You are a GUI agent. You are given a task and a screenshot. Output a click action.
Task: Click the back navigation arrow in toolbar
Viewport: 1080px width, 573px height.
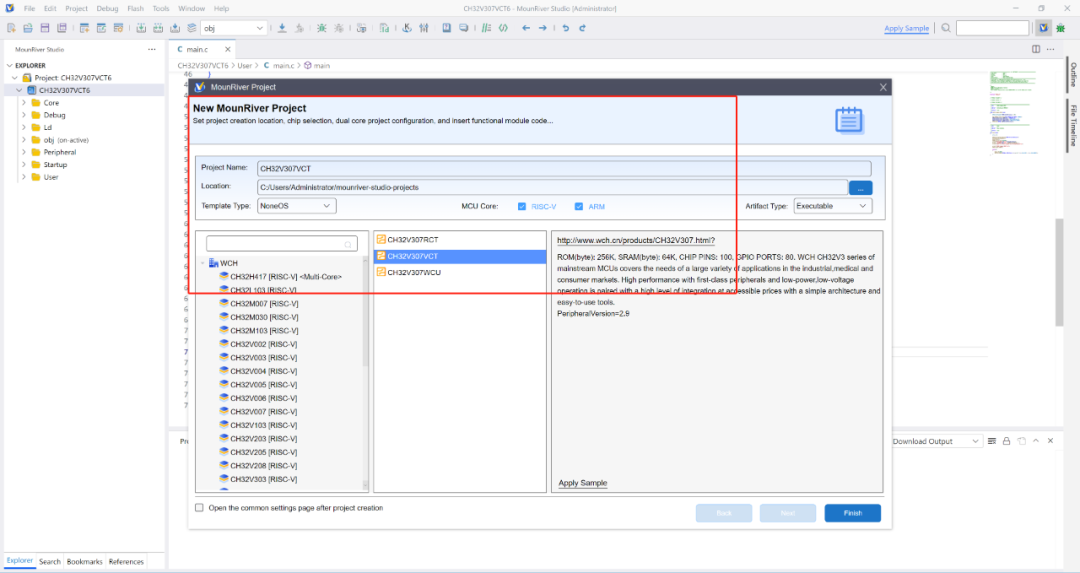tap(525, 28)
